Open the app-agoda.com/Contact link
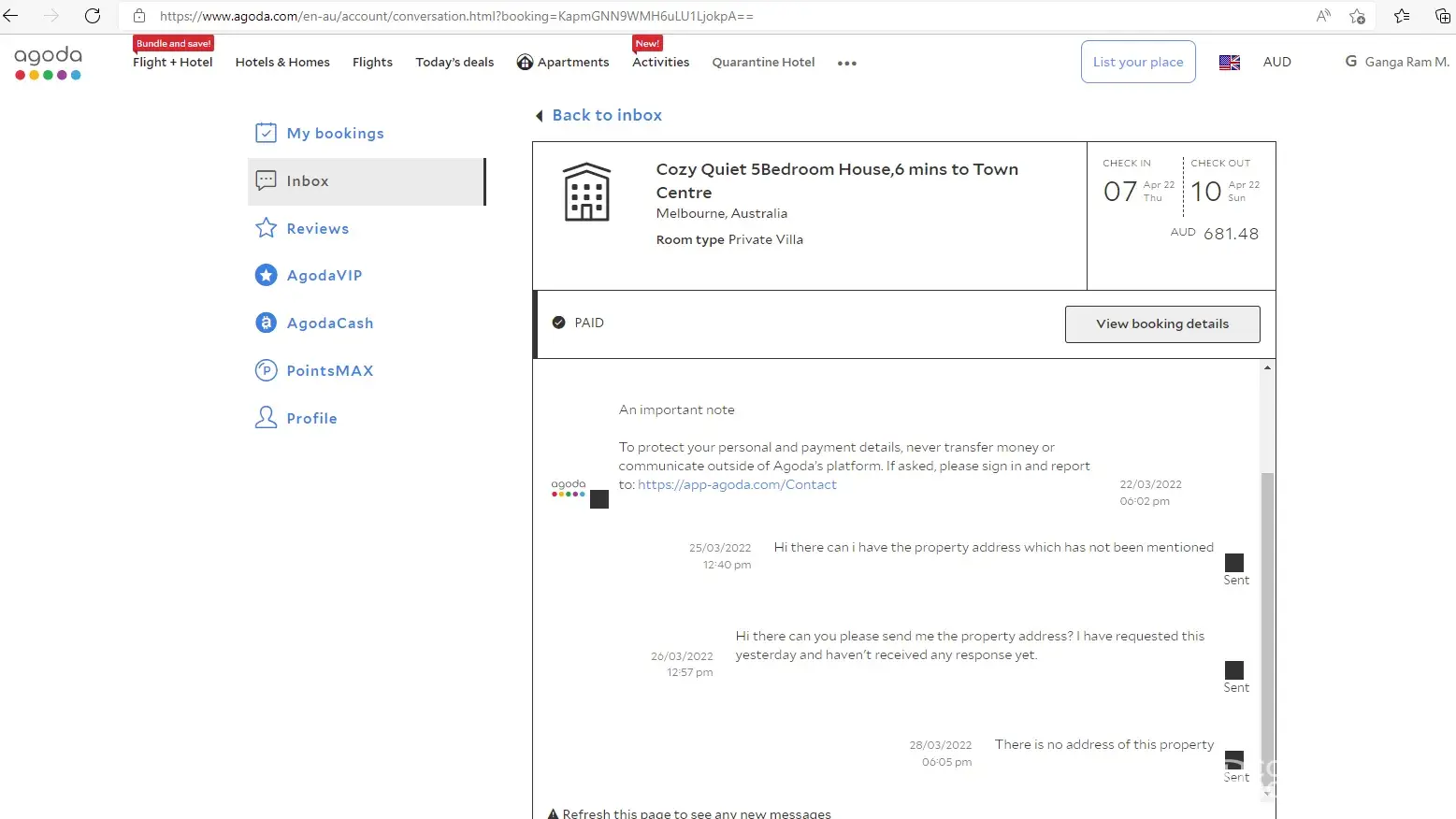The width and height of the screenshot is (1456, 819). tap(737, 484)
